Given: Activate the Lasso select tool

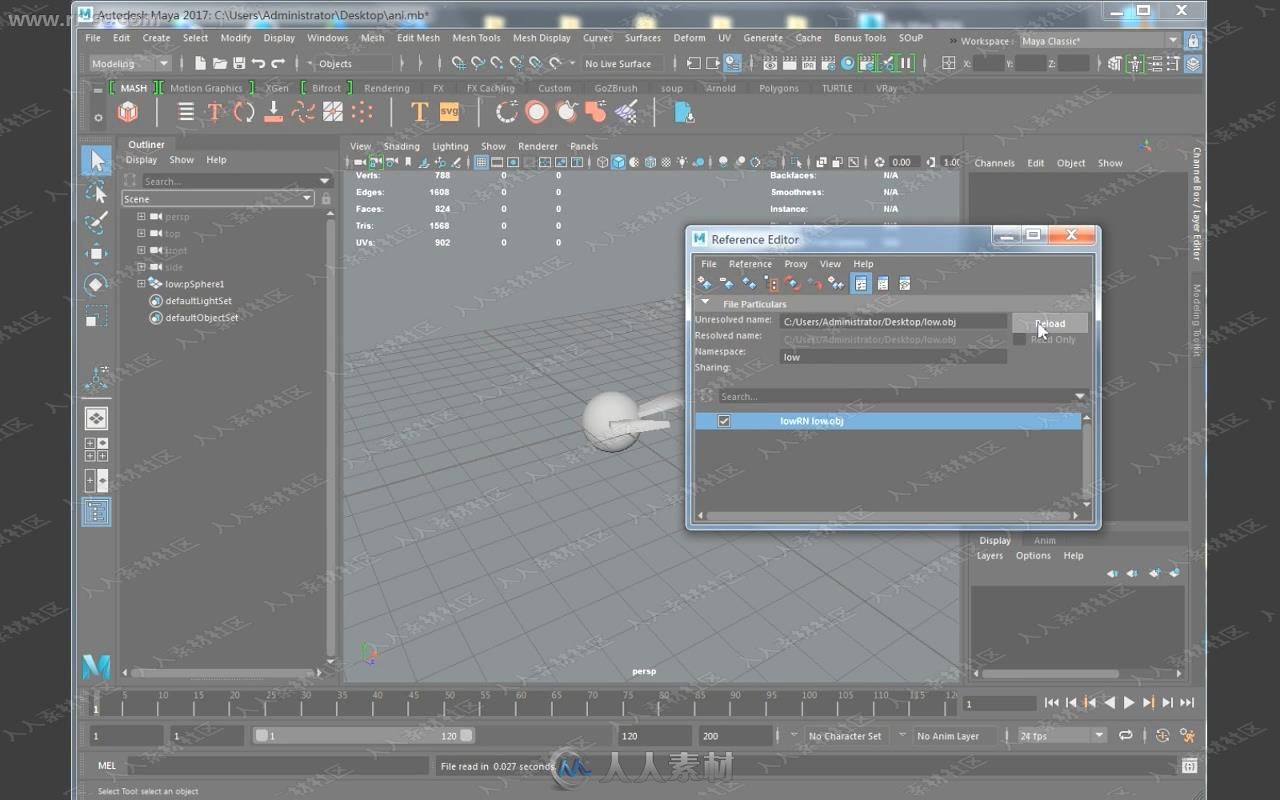Looking at the screenshot, I should point(96,191).
